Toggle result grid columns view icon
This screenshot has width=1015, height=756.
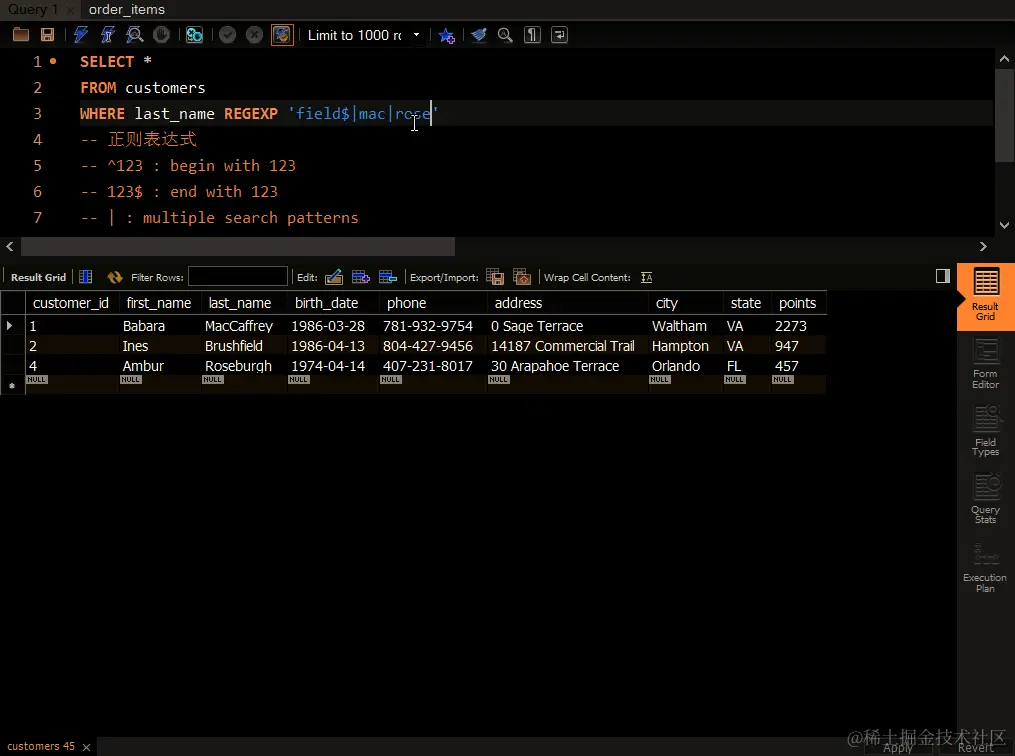pos(85,277)
